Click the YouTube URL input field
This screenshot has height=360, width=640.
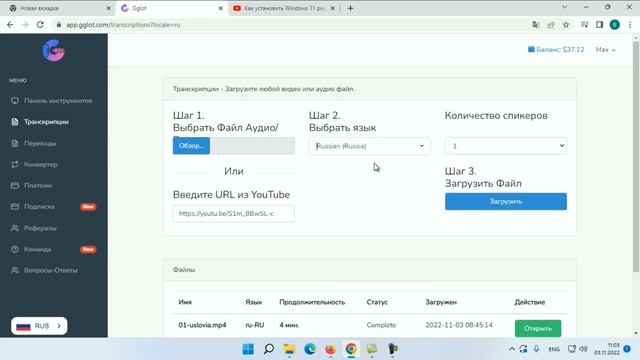coord(233,213)
